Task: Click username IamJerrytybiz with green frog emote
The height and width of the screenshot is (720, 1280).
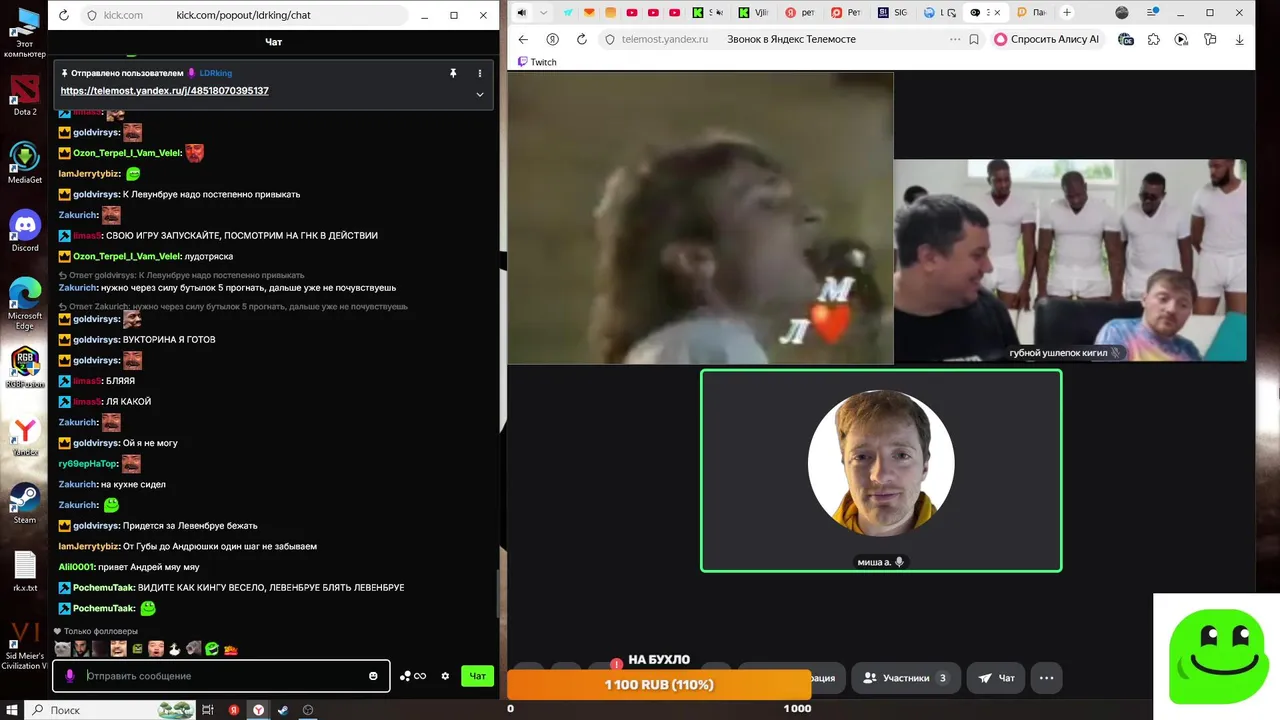Action: [89, 174]
